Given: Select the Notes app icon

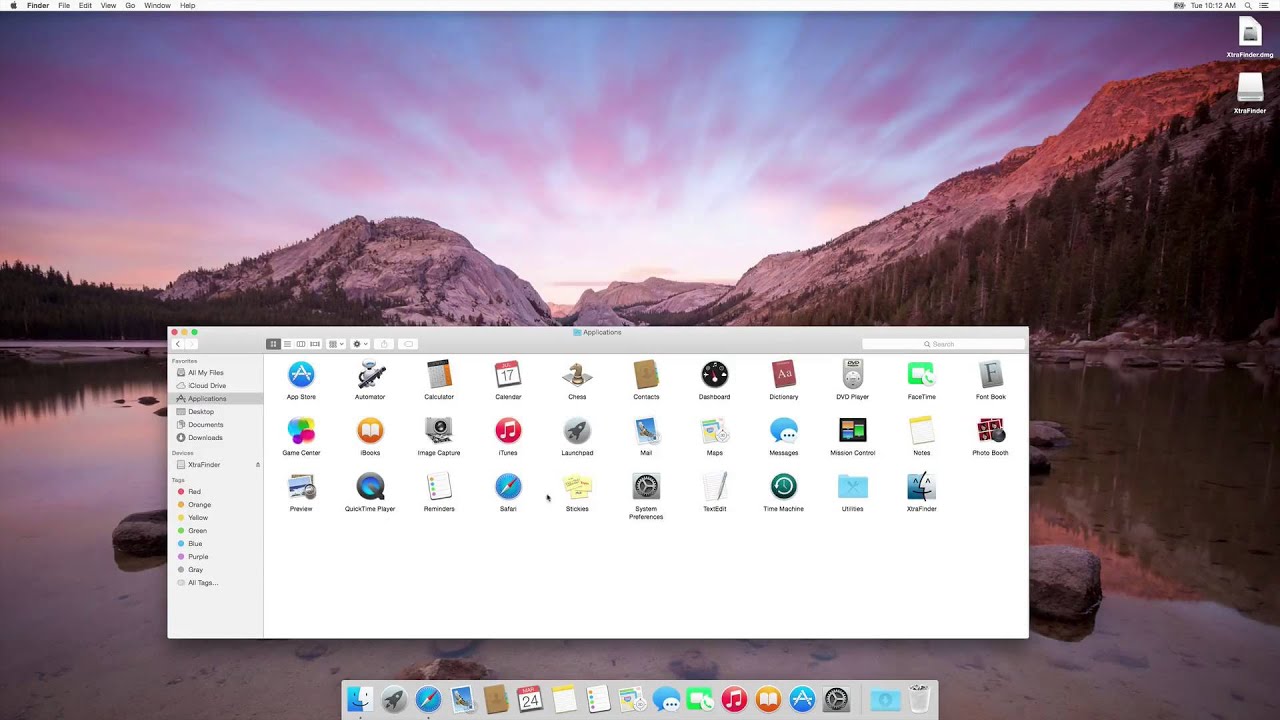Looking at the screenshot, I should pos(921,431).
